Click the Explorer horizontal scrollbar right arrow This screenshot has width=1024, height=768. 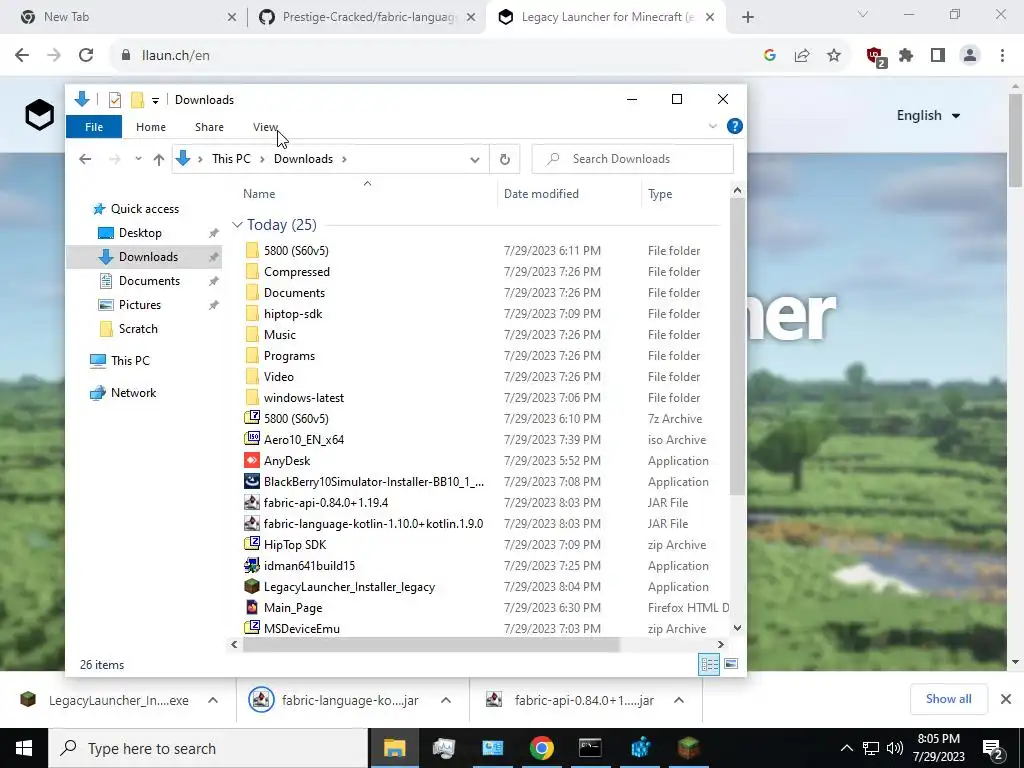720,645
